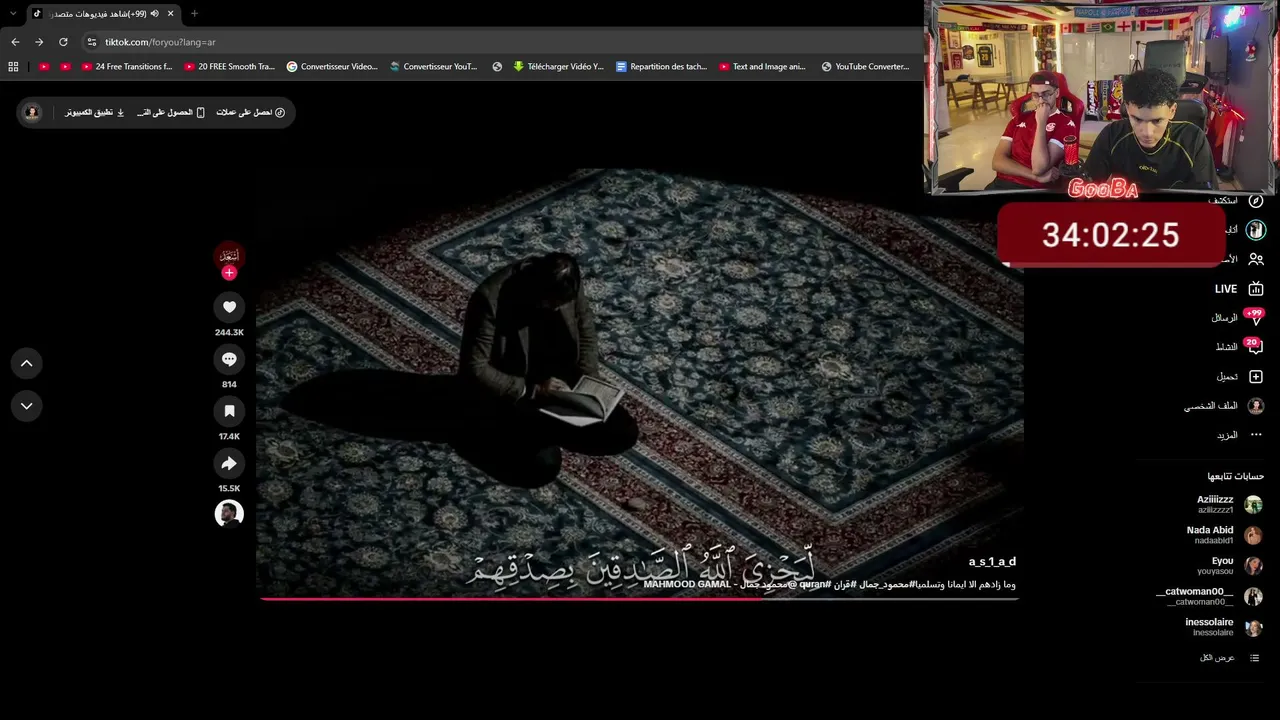
Task: Go back with the browser back arrow
Action: point(15,42)
